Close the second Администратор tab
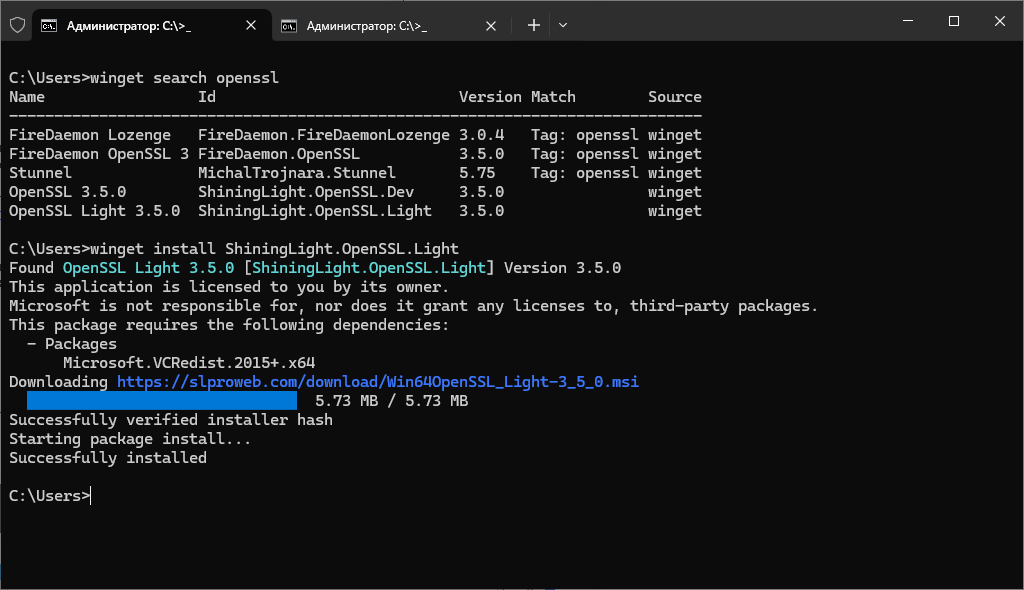 (x=491, y=25)
